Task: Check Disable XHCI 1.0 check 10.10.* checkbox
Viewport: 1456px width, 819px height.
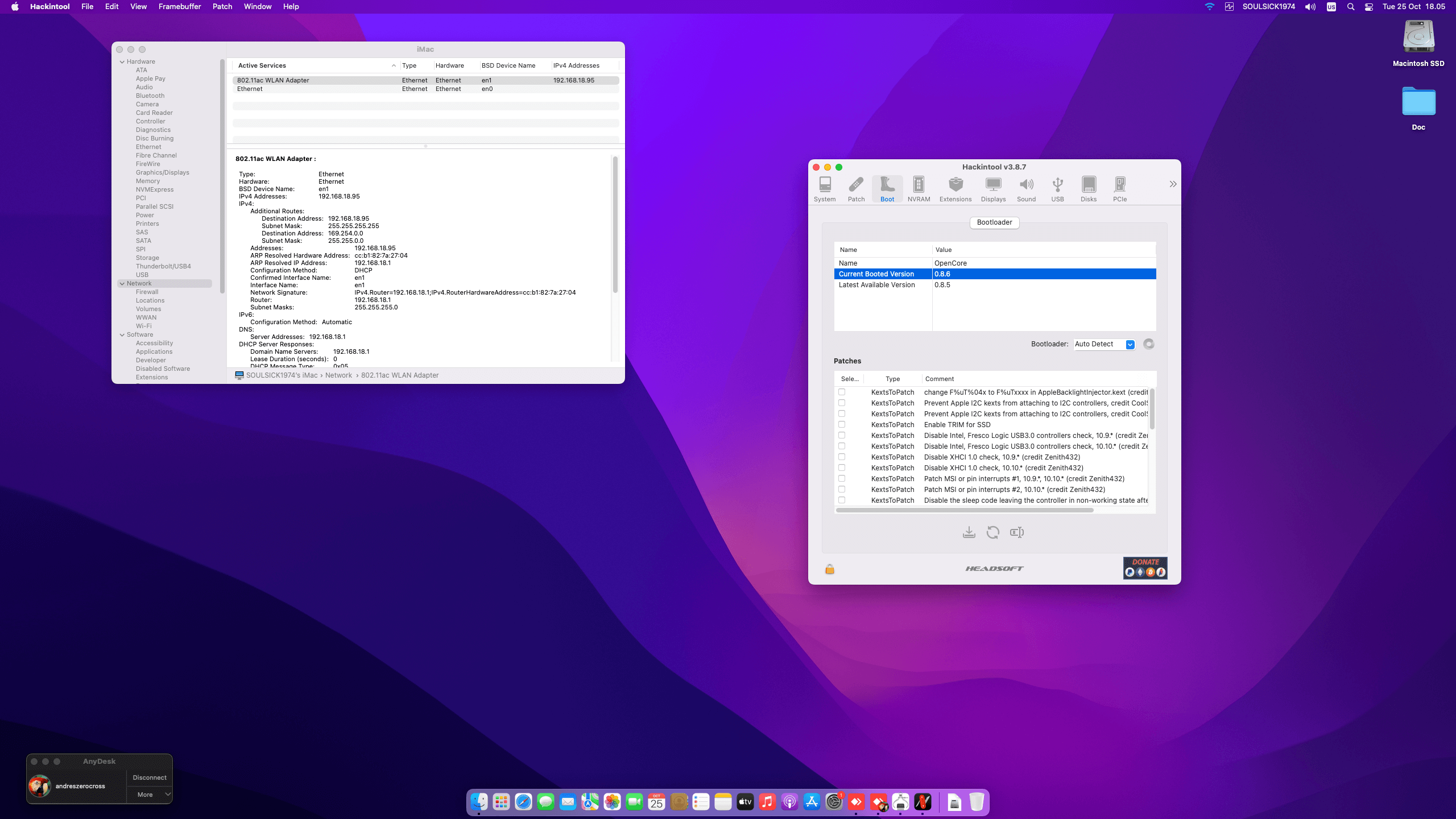Action: [x=842, y=468]
